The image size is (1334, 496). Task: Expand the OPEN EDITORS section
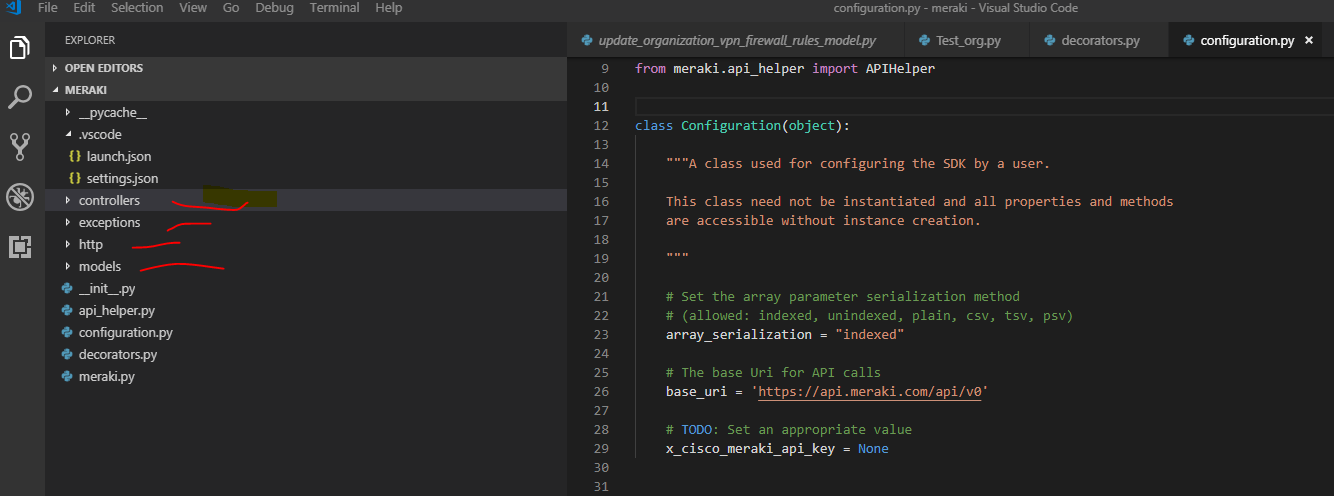[x=103, y=68]
